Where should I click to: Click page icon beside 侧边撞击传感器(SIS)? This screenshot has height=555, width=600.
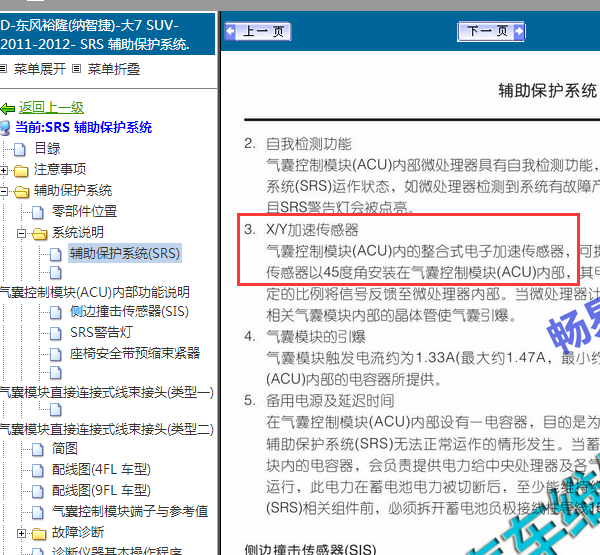[55, 312]
